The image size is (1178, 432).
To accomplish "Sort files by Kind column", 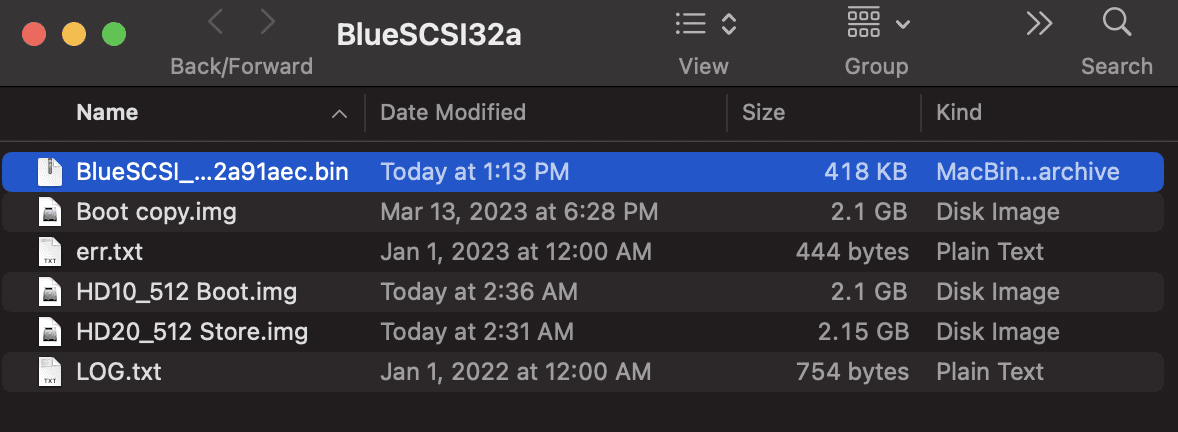I will tap(958, 112).
